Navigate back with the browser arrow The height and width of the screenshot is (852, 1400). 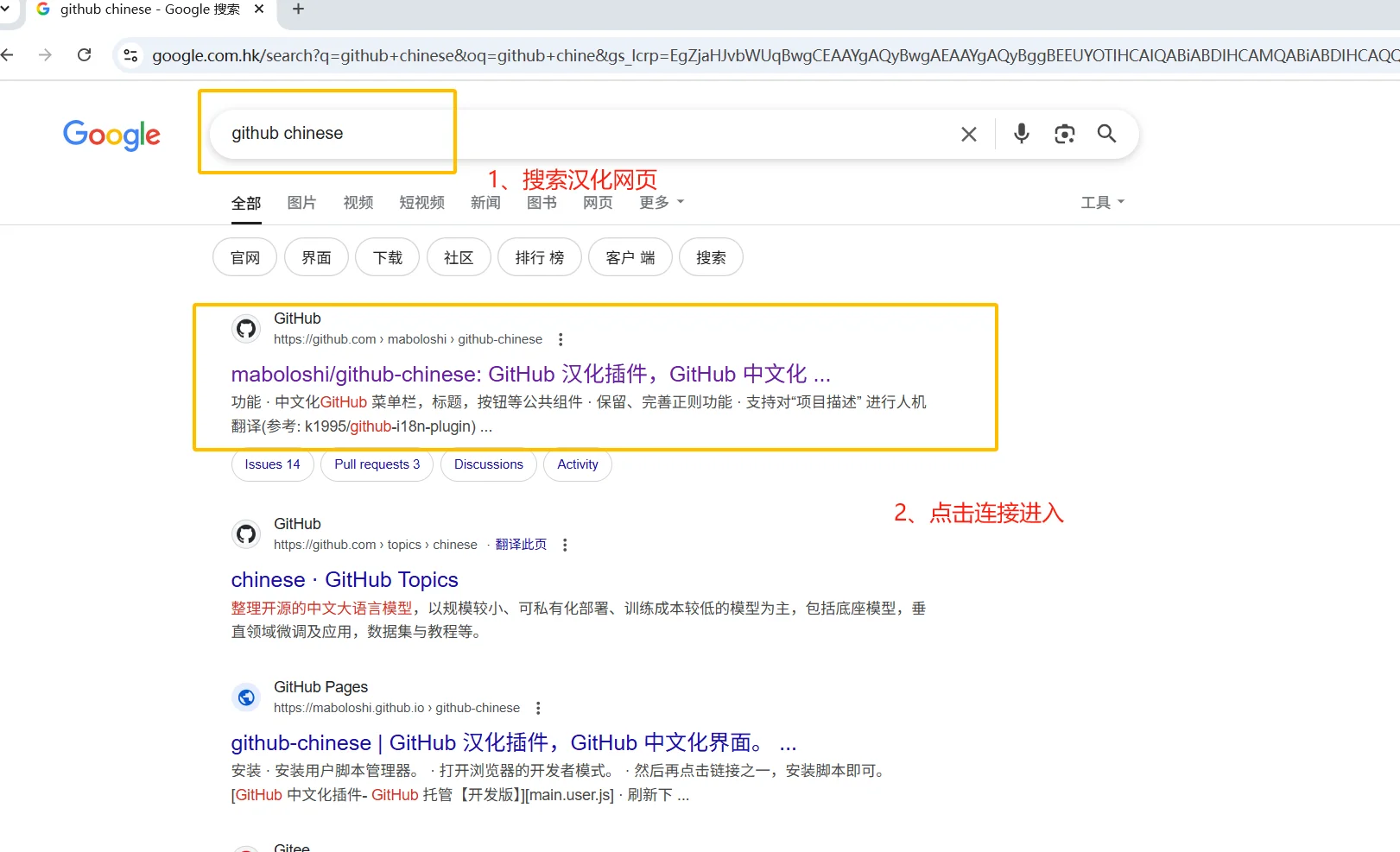click(x=8, y=54)
